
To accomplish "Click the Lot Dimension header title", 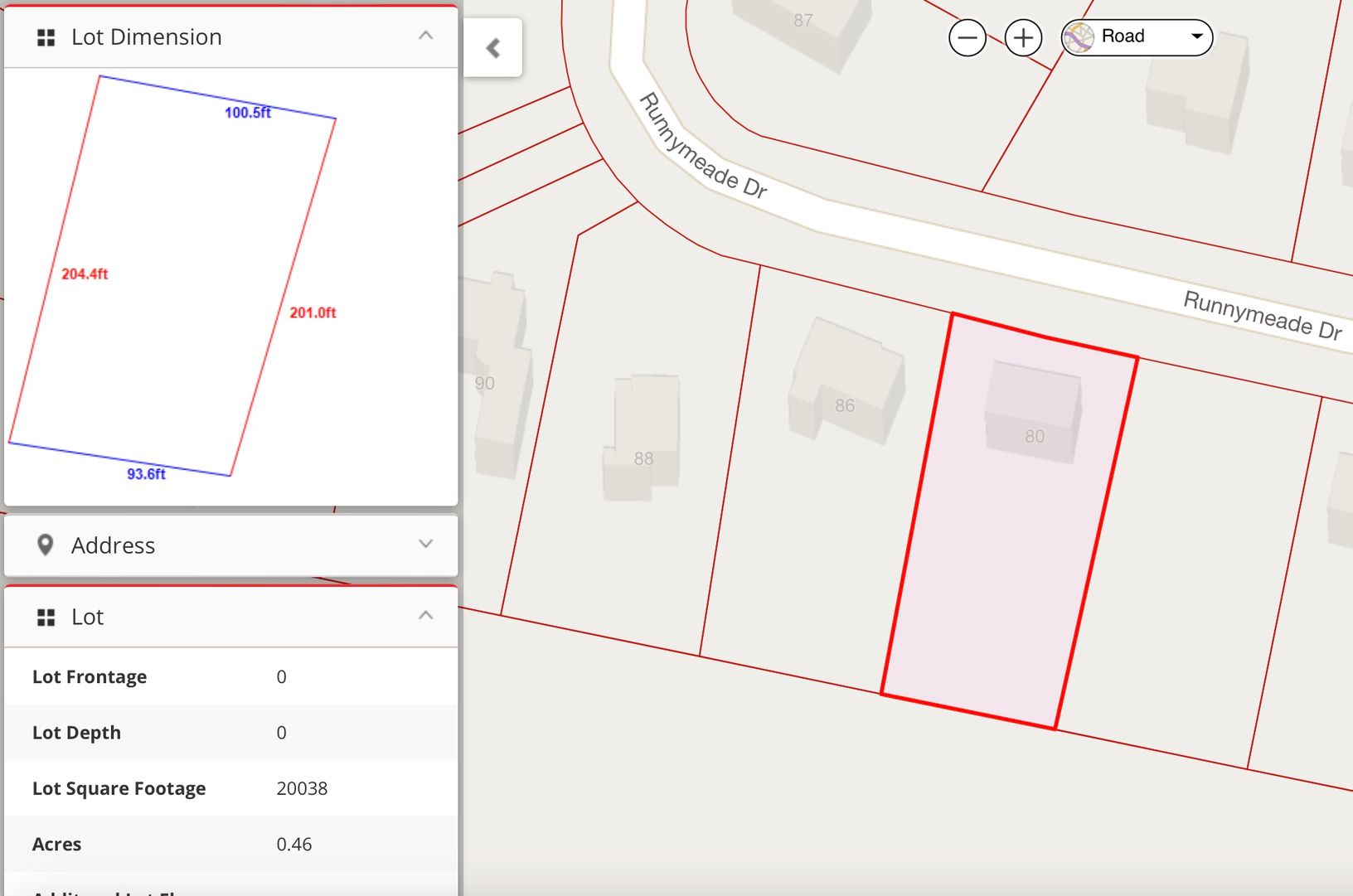I will pyautogui.click(x=146, y=37).
